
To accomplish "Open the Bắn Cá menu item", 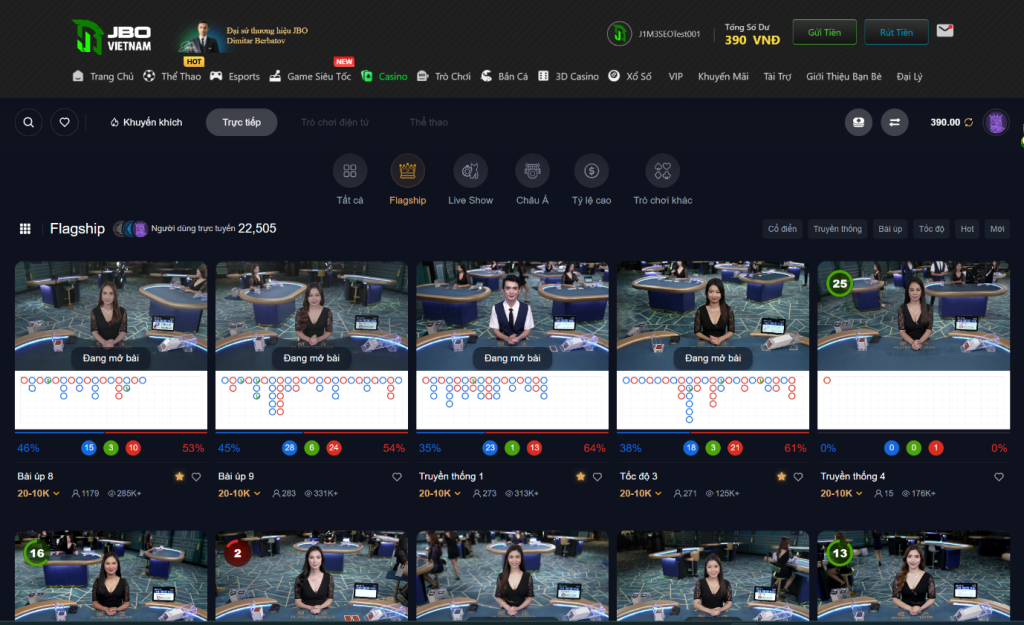I will pyautogui.click(x=504, y=76).
